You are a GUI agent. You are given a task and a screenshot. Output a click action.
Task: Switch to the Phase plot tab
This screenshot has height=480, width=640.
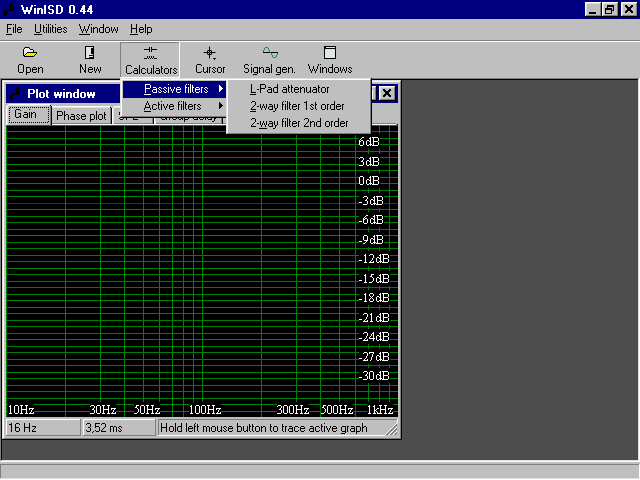pos(81,116)
